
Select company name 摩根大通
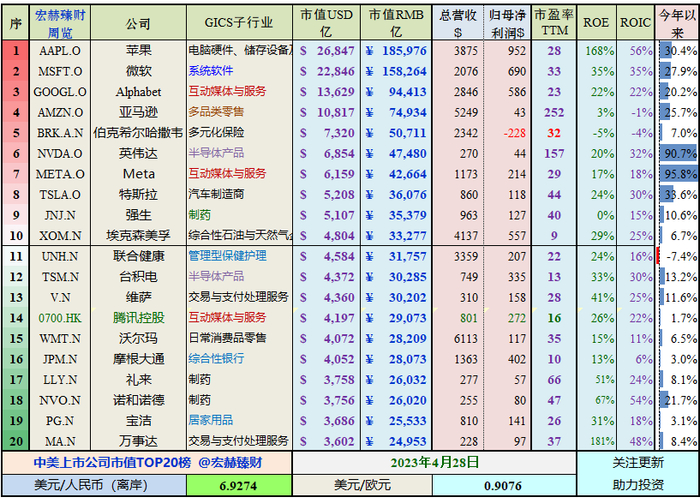138,359
